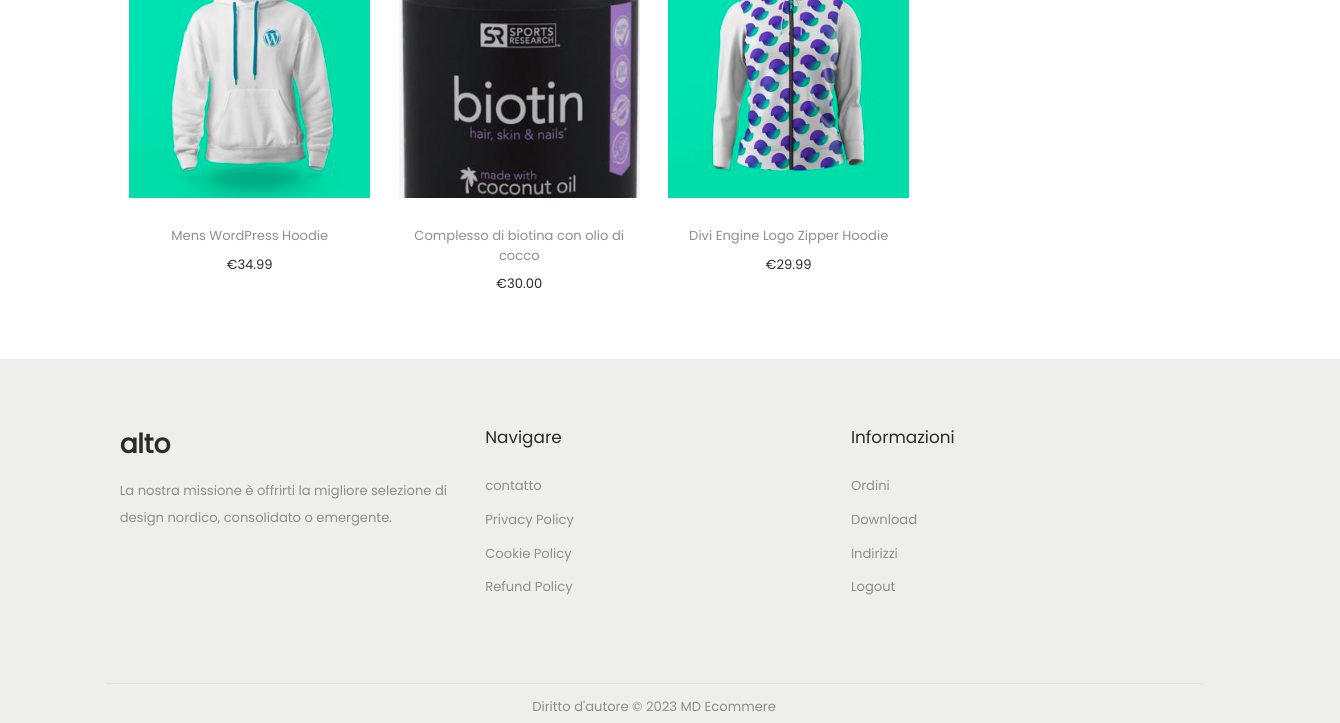Click the Mens WordPress Hoodie title

[x=249, y=236]
